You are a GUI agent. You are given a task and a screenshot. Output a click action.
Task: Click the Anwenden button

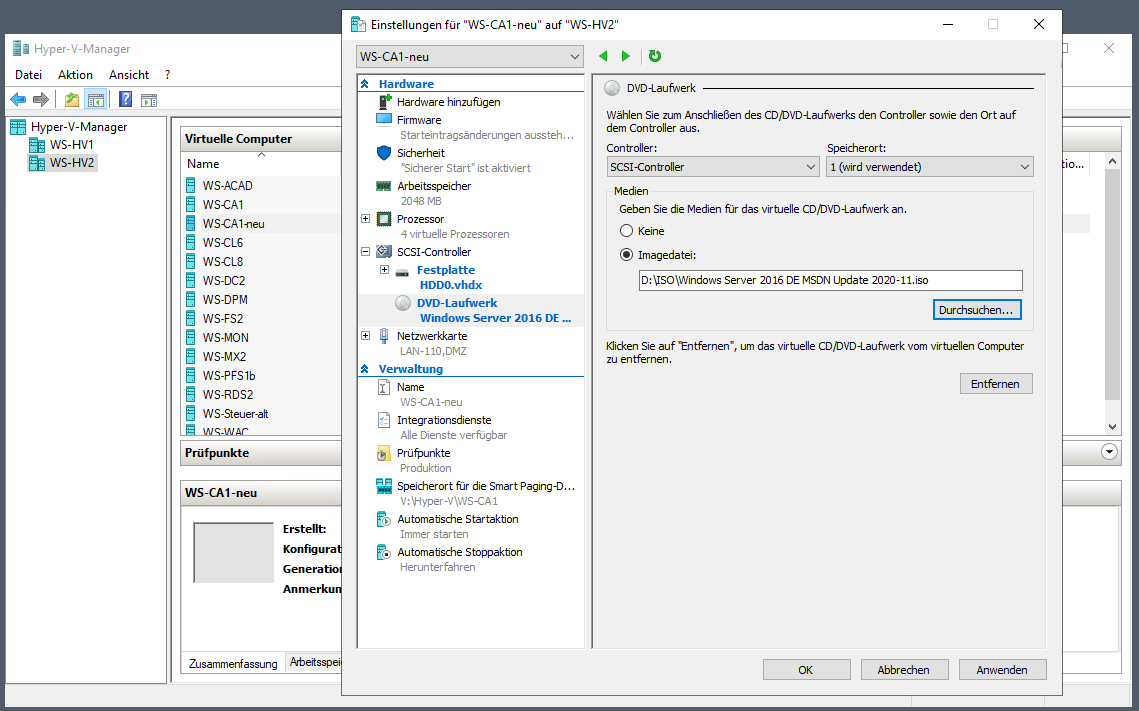pos(1002,670)
